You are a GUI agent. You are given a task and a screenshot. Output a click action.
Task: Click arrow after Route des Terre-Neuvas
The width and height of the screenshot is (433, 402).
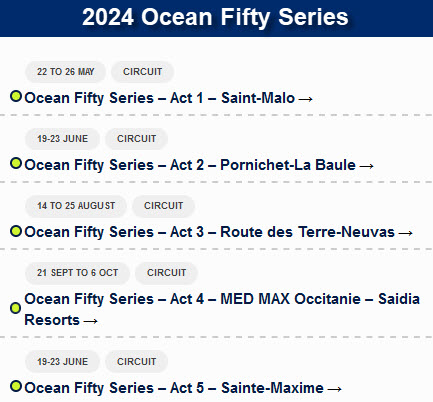pos(406,233)
